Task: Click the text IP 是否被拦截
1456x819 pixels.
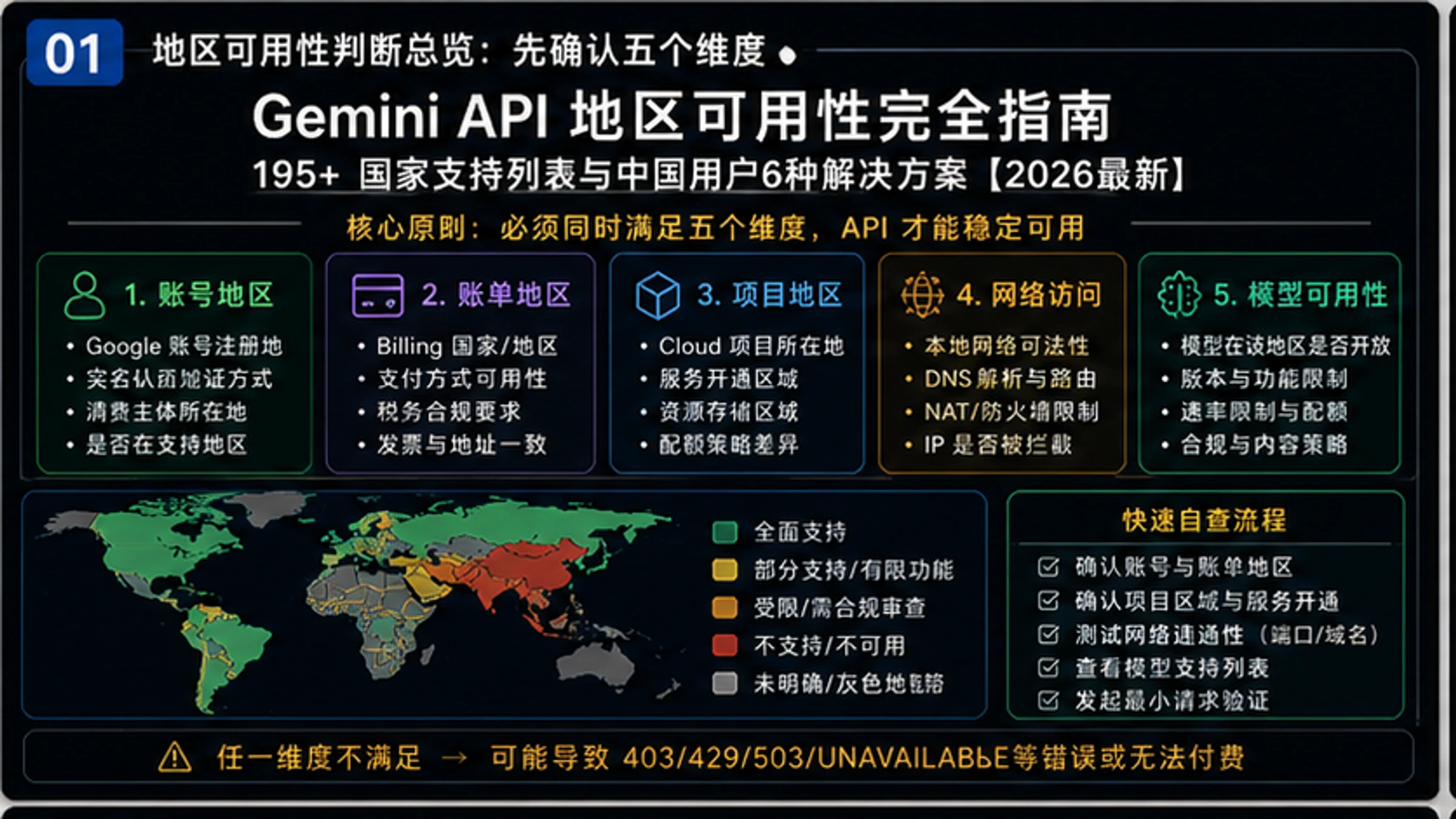Action: pyautogui.click(x=998, y=444)
